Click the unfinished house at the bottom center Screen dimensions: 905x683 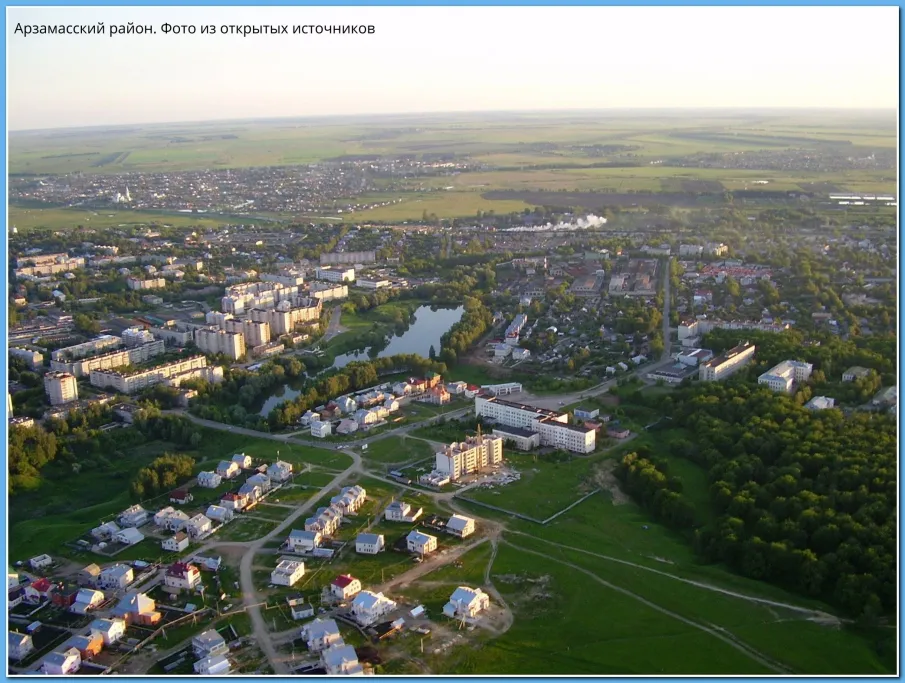click(466, 602)
